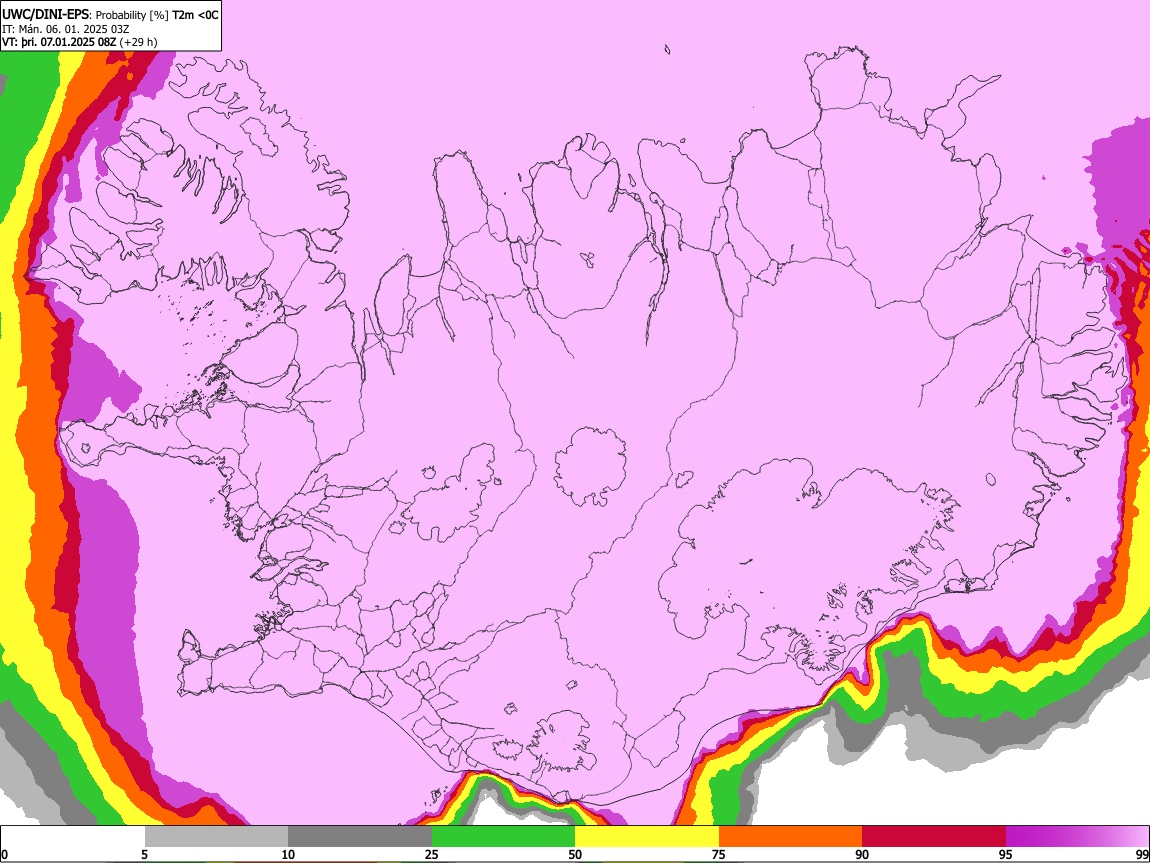This screenshot has height=863, width=1150.
Task: Click the orange 75–90 legend segment
Action: [791, 837]
